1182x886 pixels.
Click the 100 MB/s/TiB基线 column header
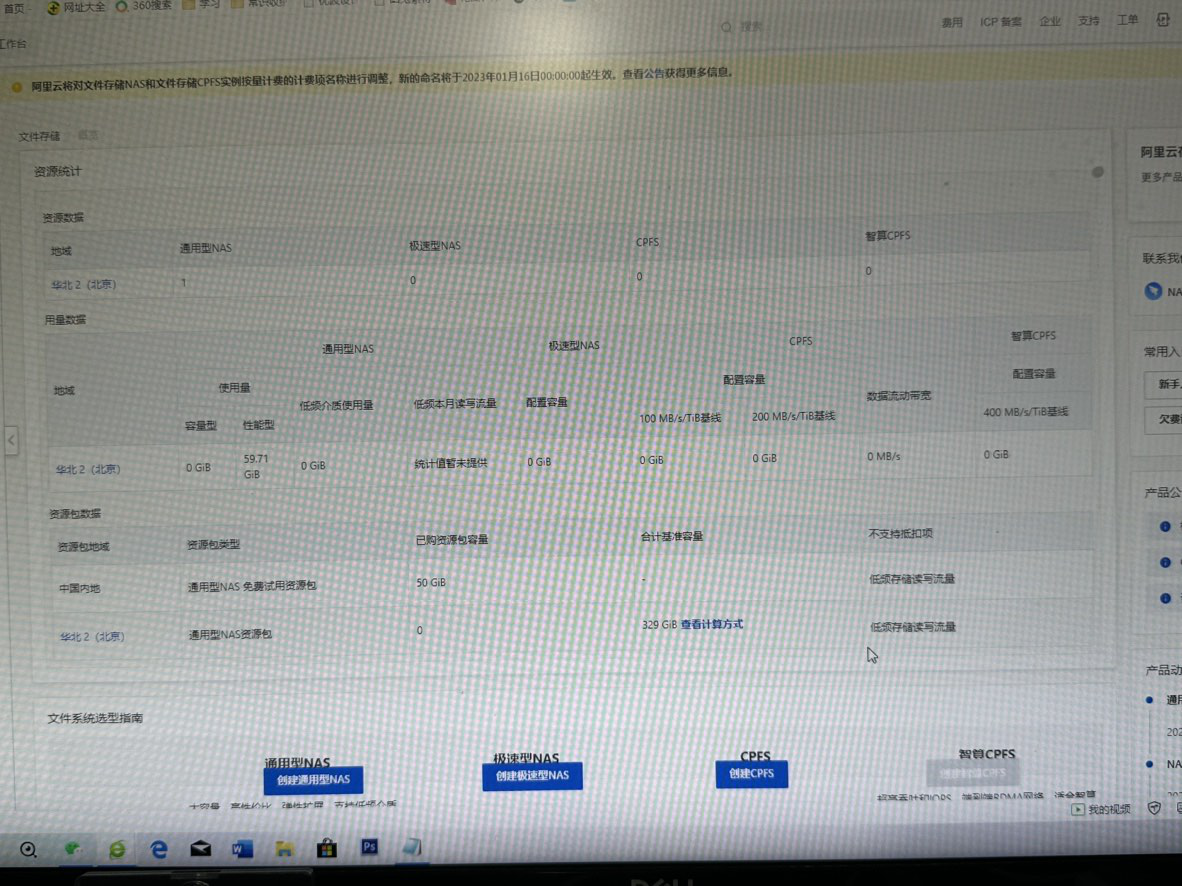point(680,418)
